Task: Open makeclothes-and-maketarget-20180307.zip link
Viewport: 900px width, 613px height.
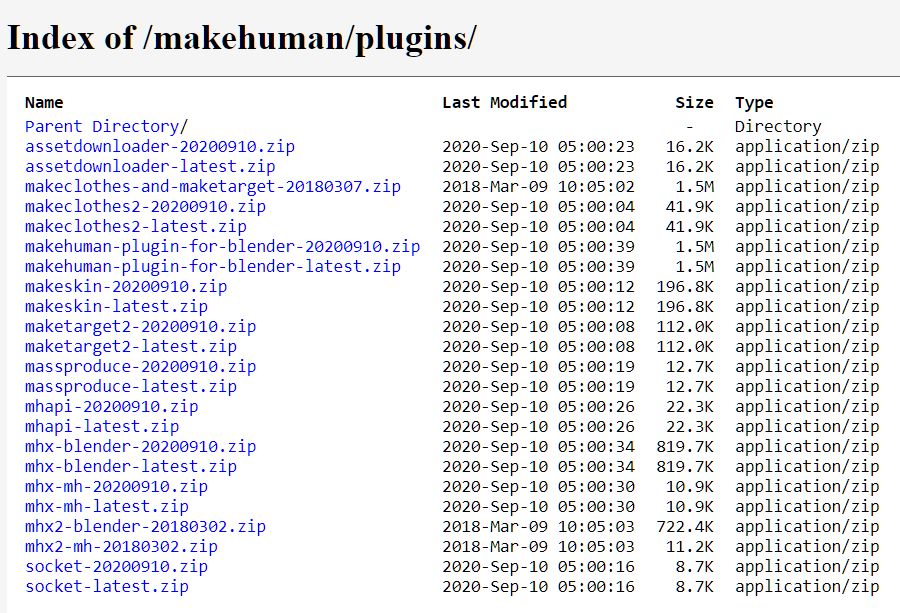Action: 212,187
